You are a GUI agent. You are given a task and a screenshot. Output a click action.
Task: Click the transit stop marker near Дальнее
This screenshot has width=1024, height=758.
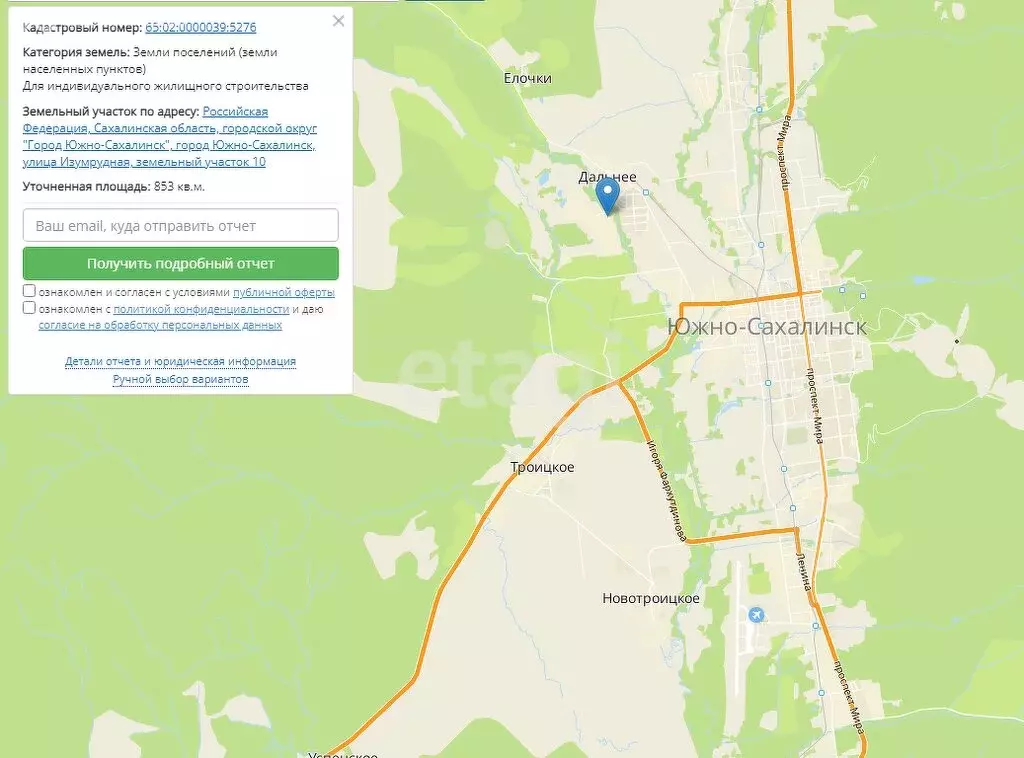click(x=645, y=192)
